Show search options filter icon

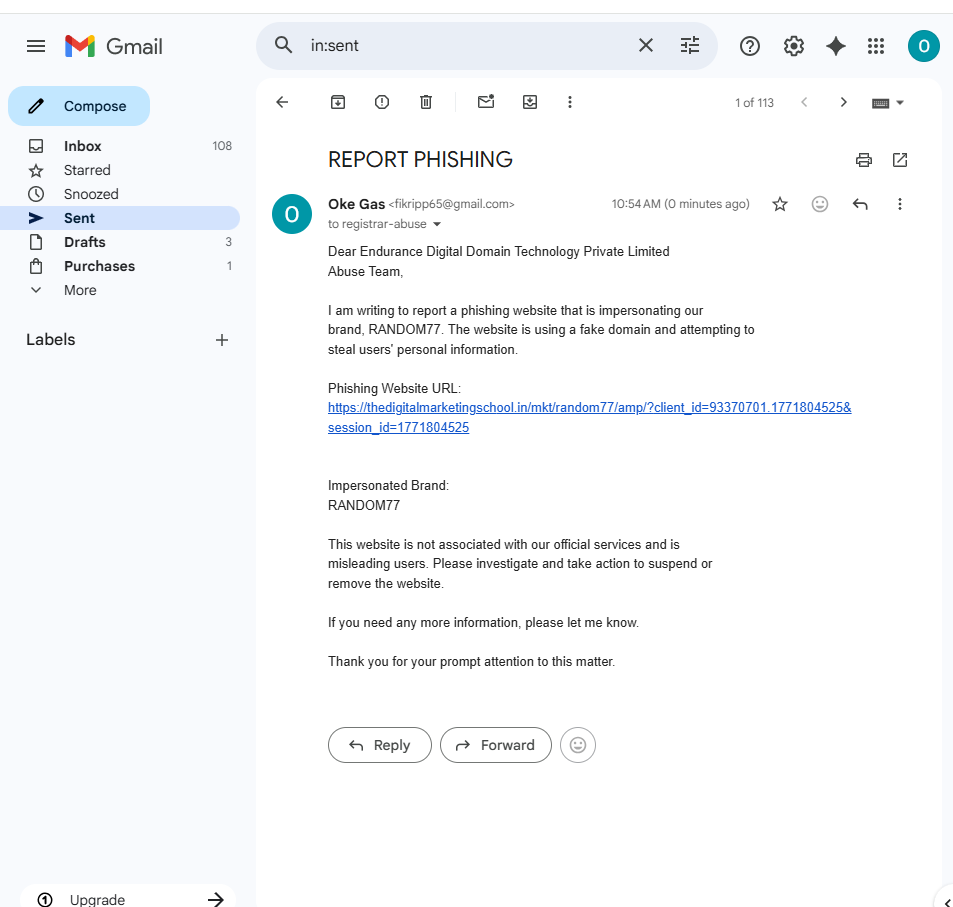tap(689, 45)
